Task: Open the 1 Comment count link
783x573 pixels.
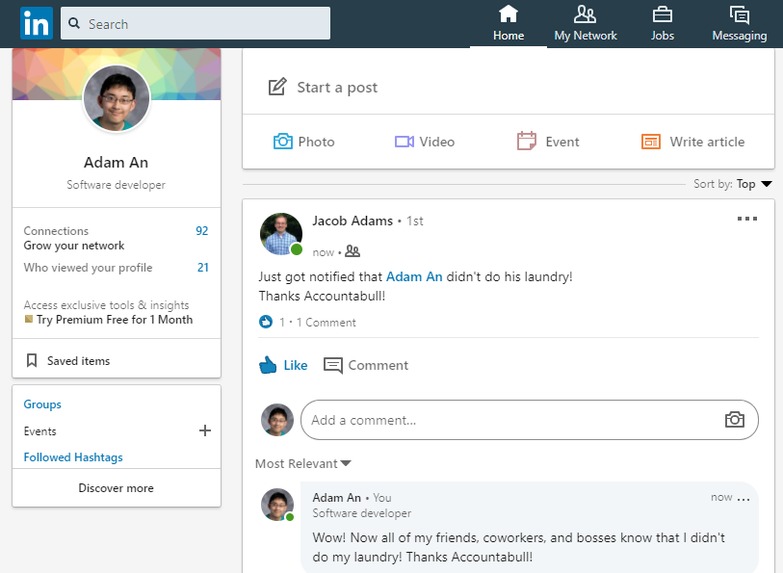Action: pyautogui.click(x=326, y=322)
